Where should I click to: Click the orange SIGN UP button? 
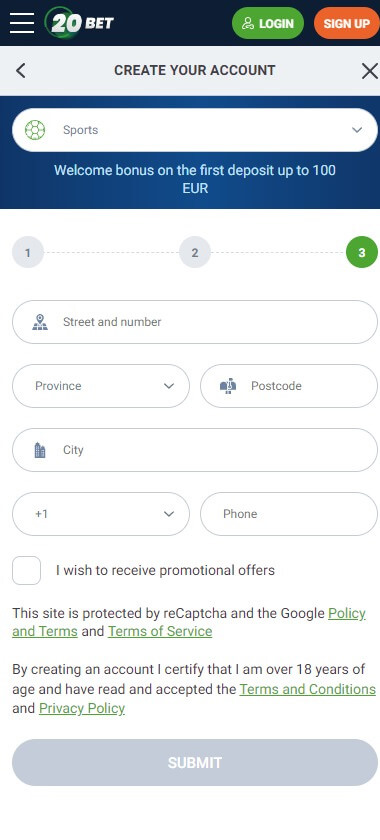point(346,23)
